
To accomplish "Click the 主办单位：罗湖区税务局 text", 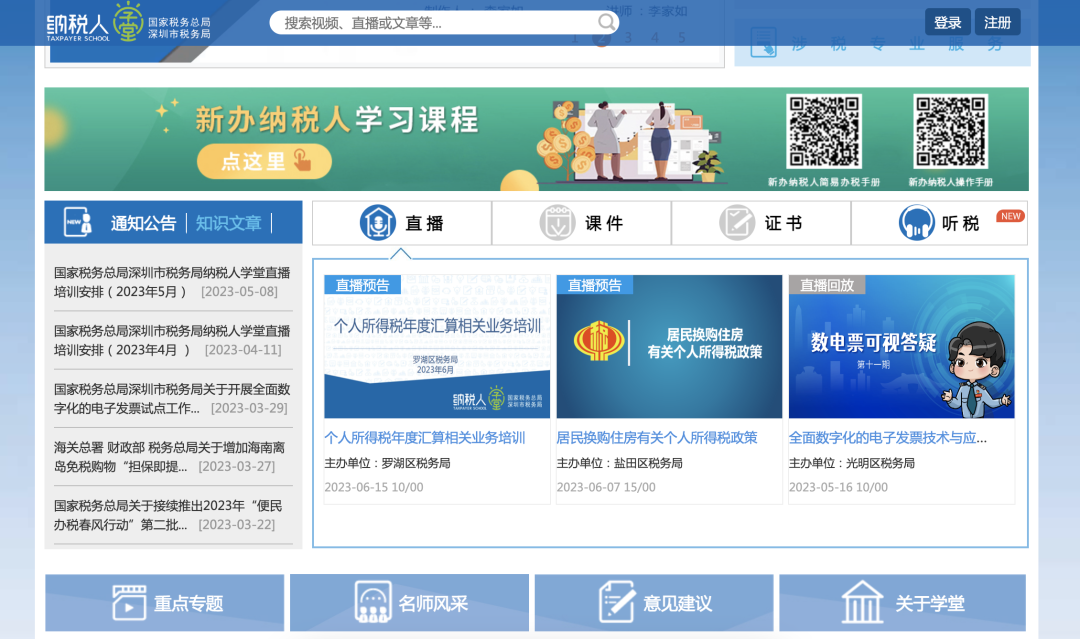I will 388,463.
